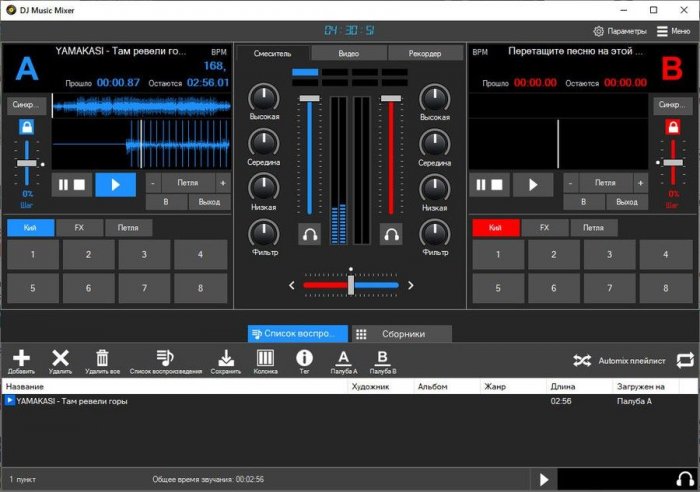The width and height of the screenshot is (700, 492).
Task: Click the crossfader right arrow
Action: coord(411,285)
